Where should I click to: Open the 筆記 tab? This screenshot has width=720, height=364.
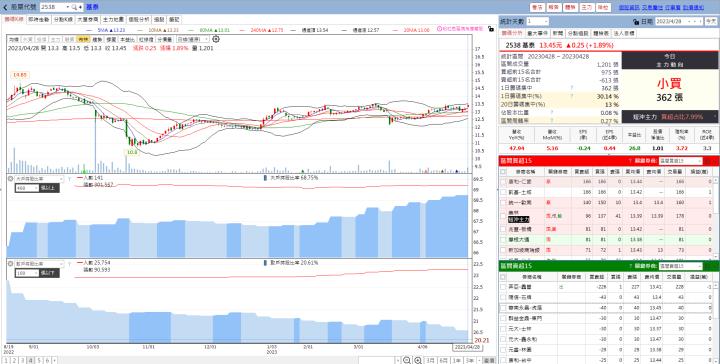click(x=174, y=20)
